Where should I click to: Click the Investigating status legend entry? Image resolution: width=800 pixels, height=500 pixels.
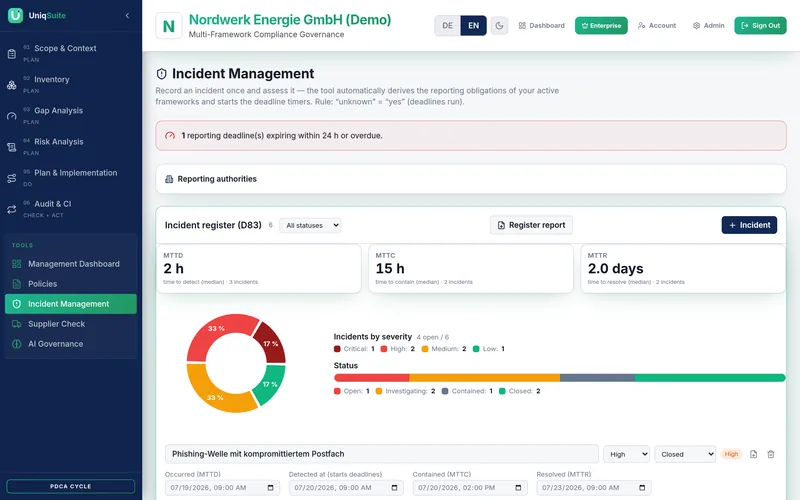(x=406, y=391)
